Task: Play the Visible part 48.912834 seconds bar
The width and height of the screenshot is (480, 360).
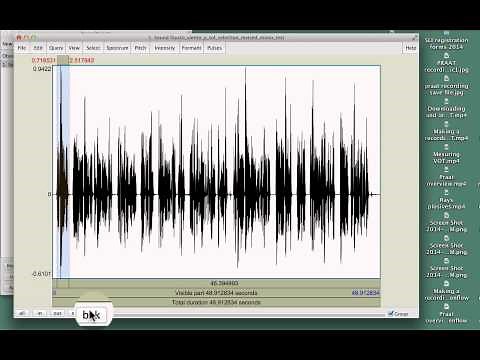Action: (x=216, y=293)
